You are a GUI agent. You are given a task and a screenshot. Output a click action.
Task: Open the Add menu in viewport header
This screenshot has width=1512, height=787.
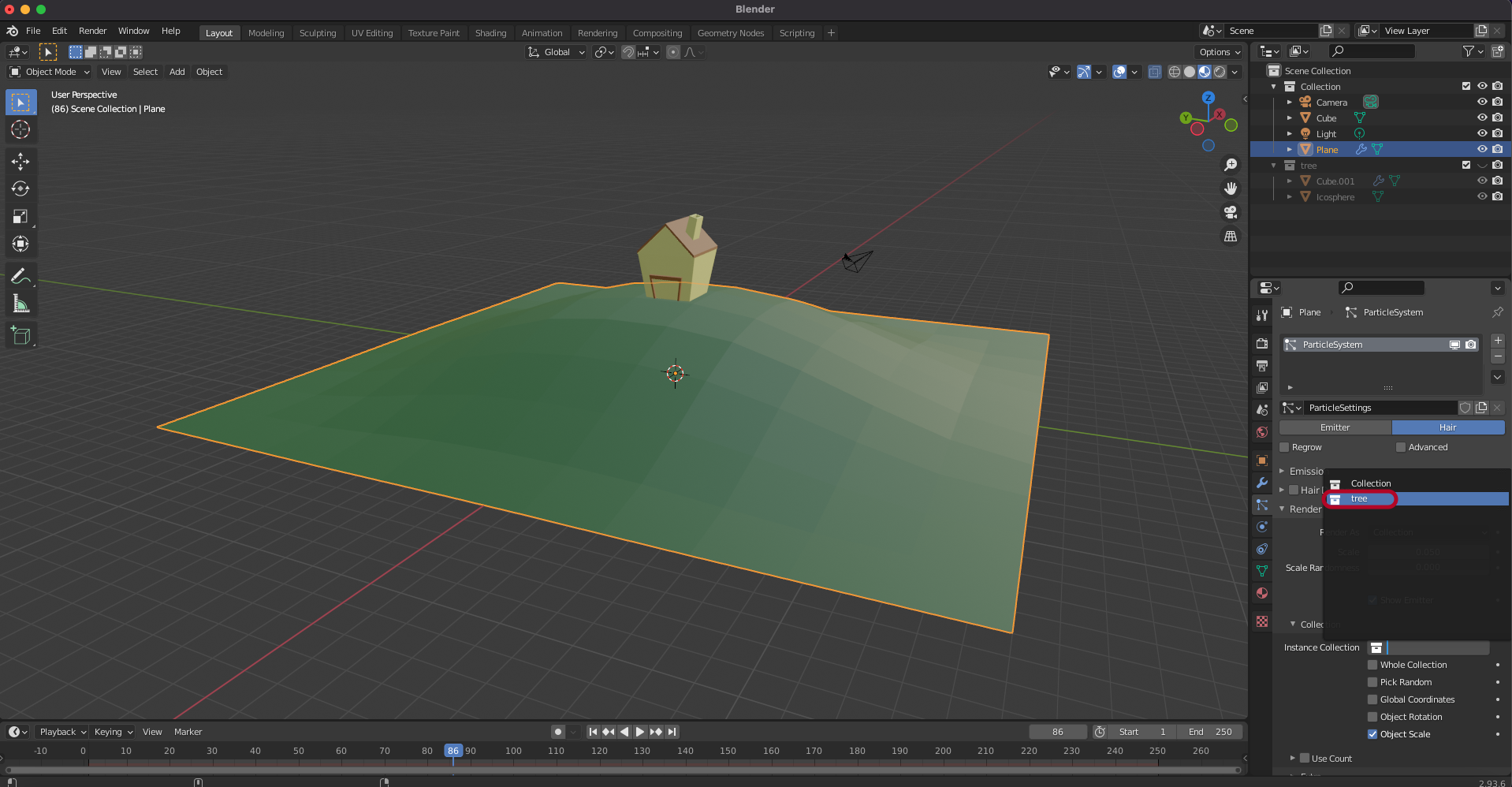(177, 72)
